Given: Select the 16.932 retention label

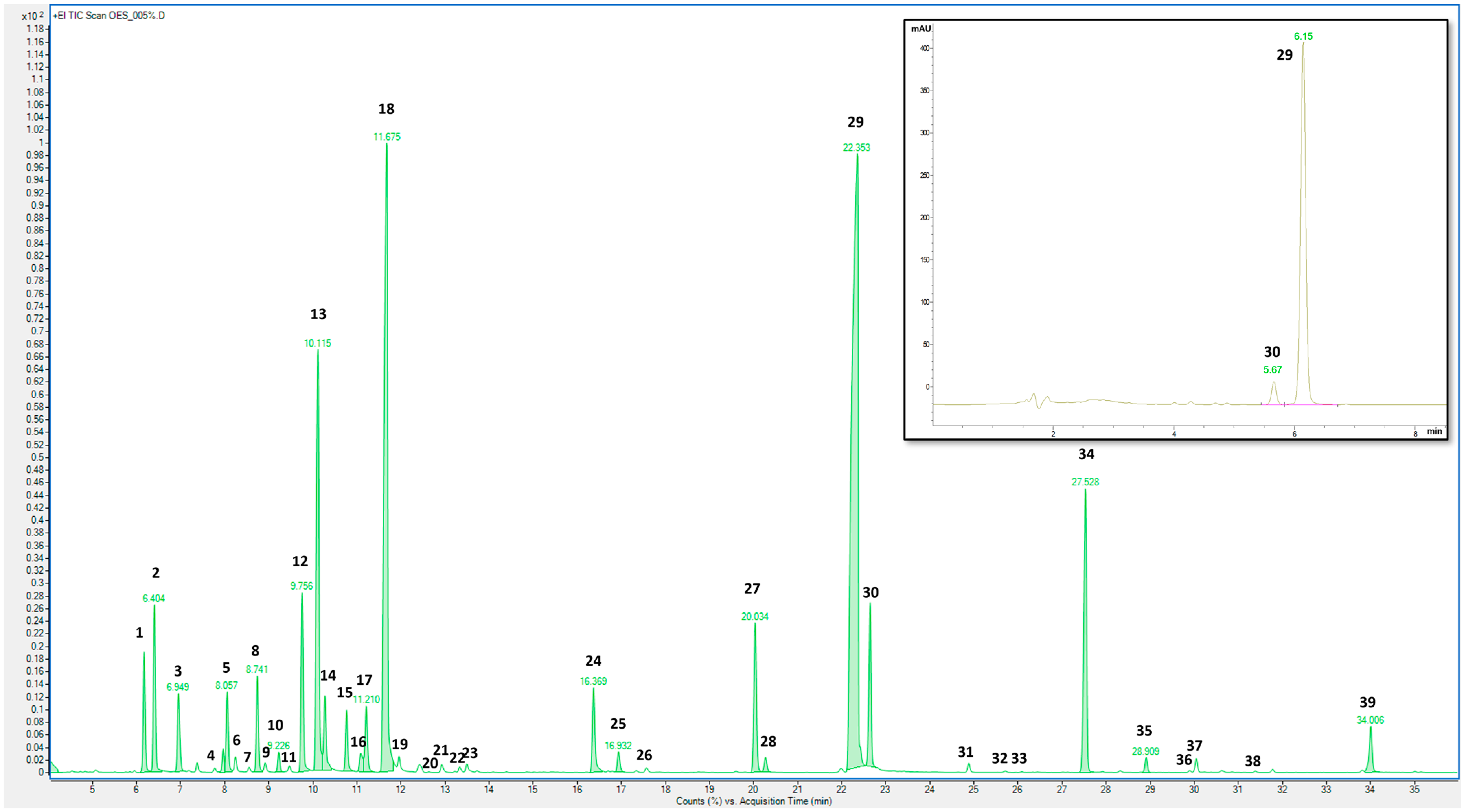Looking at the screenshot, I should click(x=618, y=745).
